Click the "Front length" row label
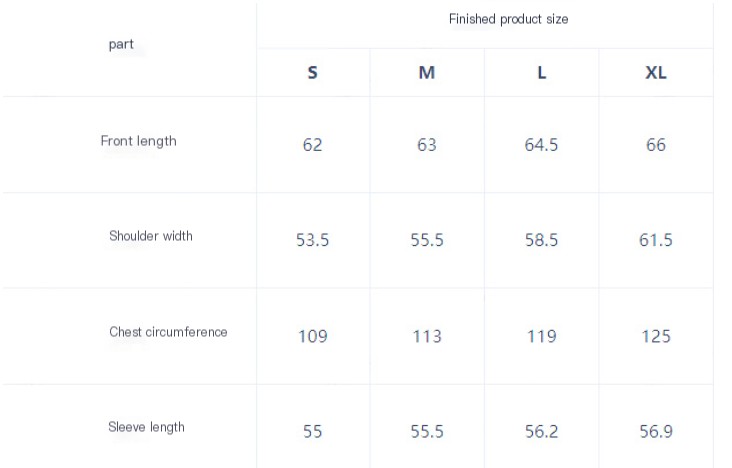This screenshot has height=468, width=732. point(138,141)
